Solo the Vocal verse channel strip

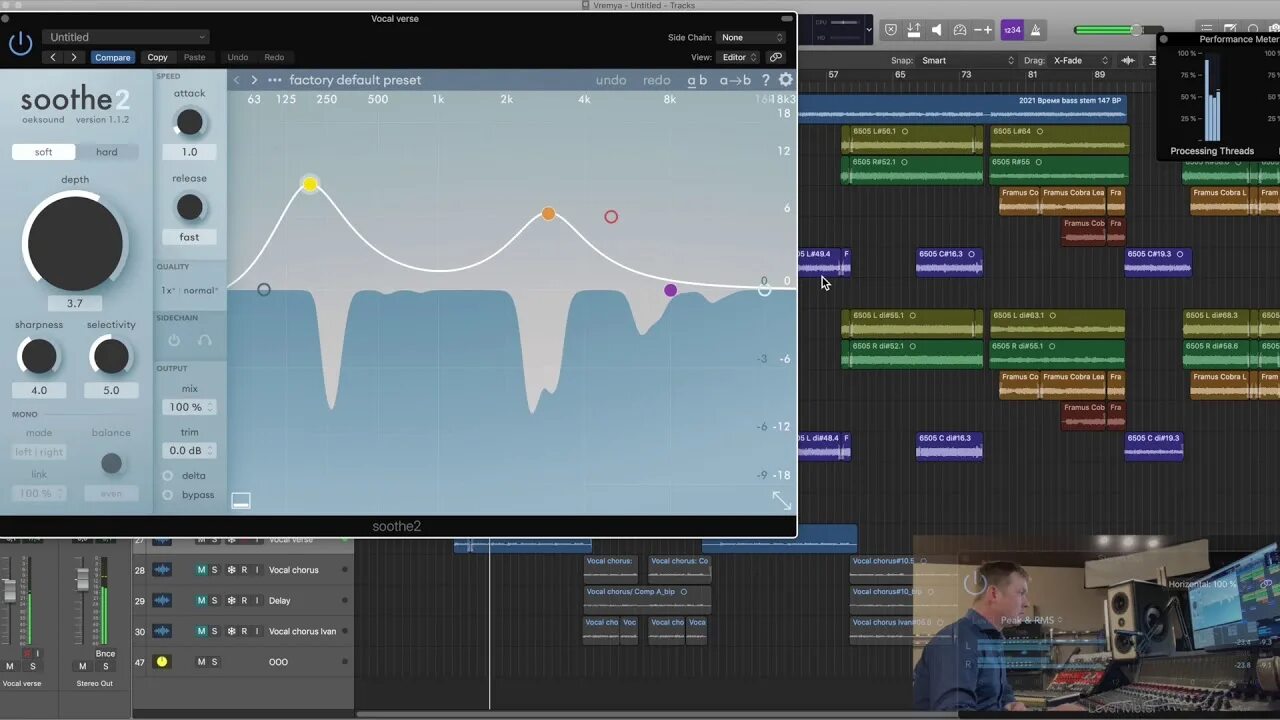[33, 666]
